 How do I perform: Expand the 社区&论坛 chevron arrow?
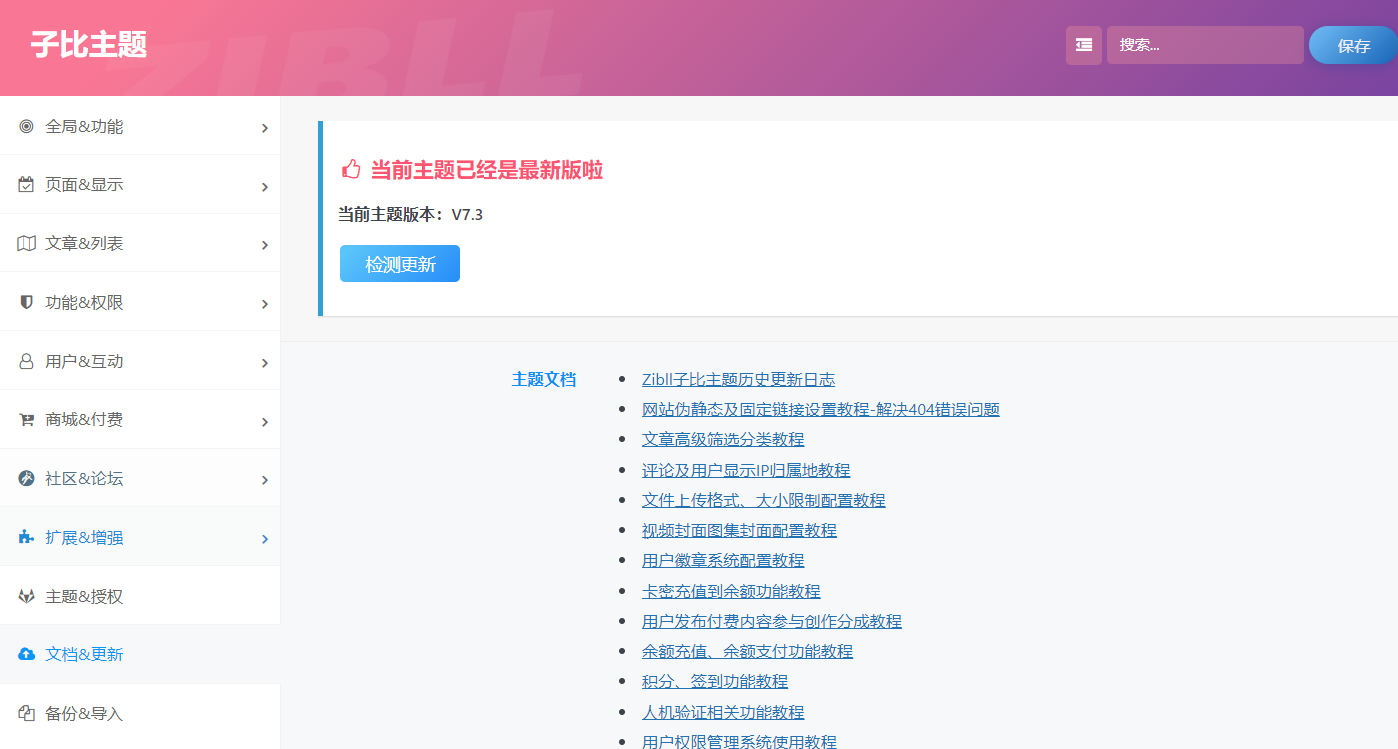(264, 480)
